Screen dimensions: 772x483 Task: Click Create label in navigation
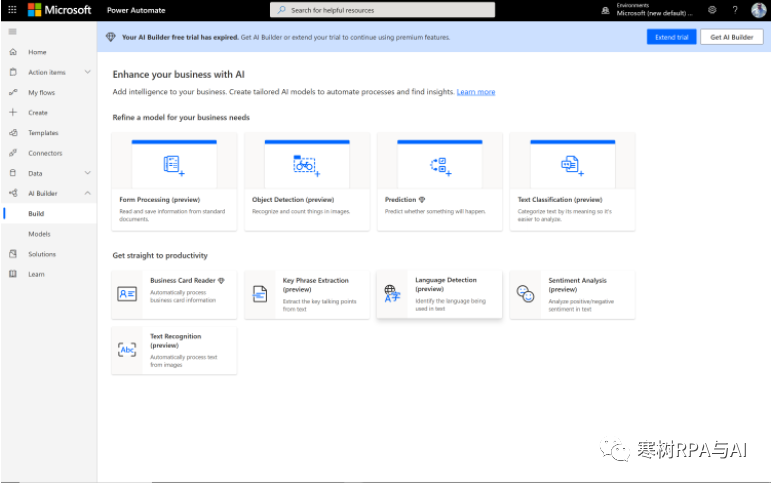tap(38, 113)
